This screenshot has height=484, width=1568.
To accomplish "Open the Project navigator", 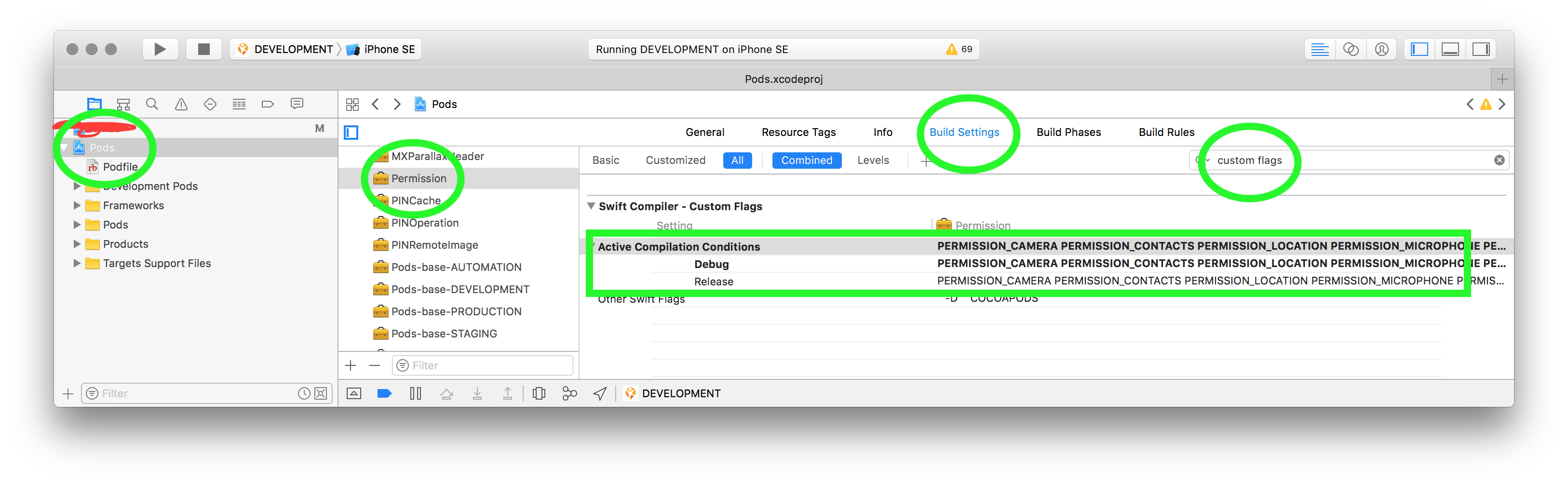I will (95, 104).
